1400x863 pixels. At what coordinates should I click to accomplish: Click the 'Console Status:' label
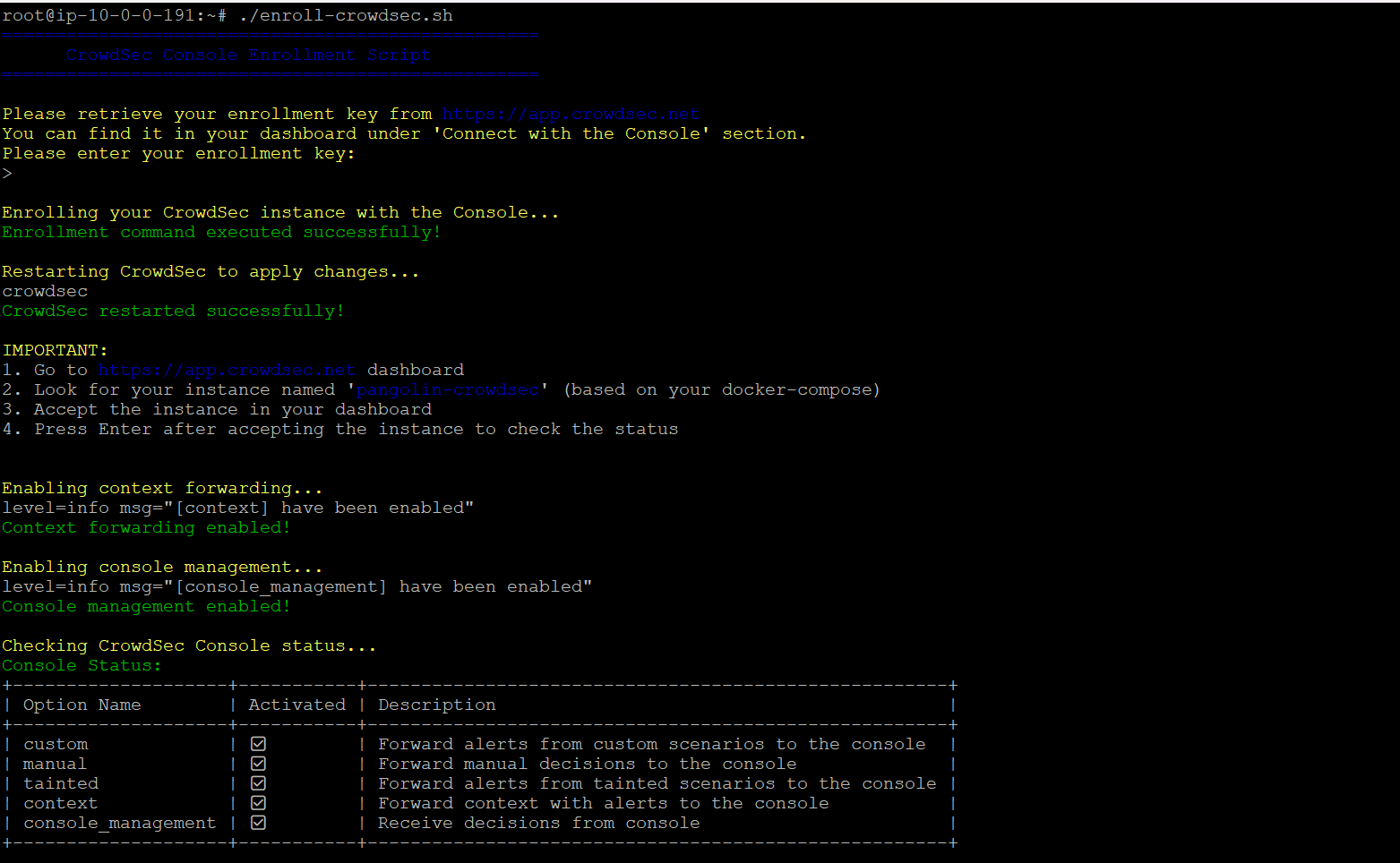[x=82, y=665]
